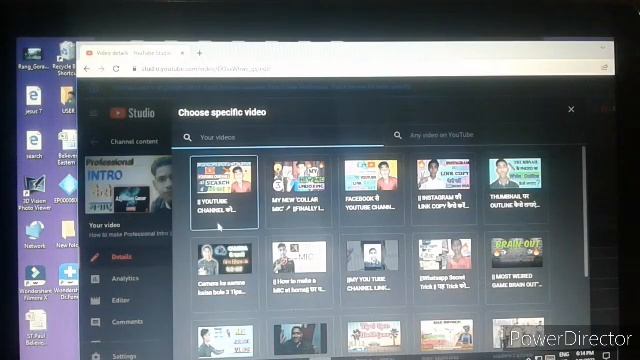Click the Details pencil icon
The height and width of the screenshot is (360, 640).
pyautogui.click(x=95, y=257)
